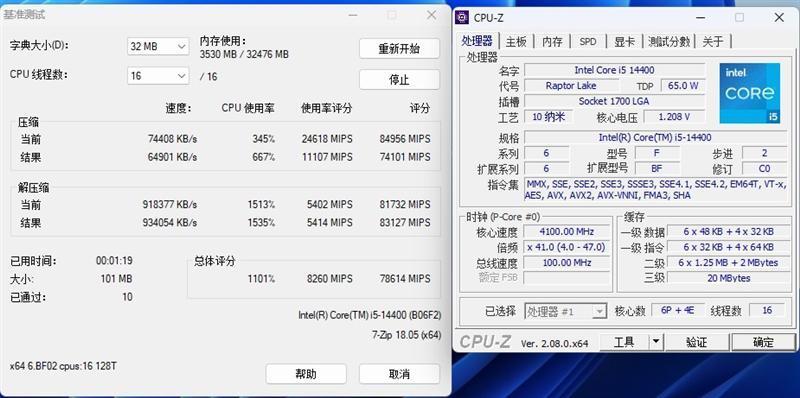Click the 核心数 value 6P + 4E
Image resolution: width=800 pixels, height=398 pixels.
678,310
